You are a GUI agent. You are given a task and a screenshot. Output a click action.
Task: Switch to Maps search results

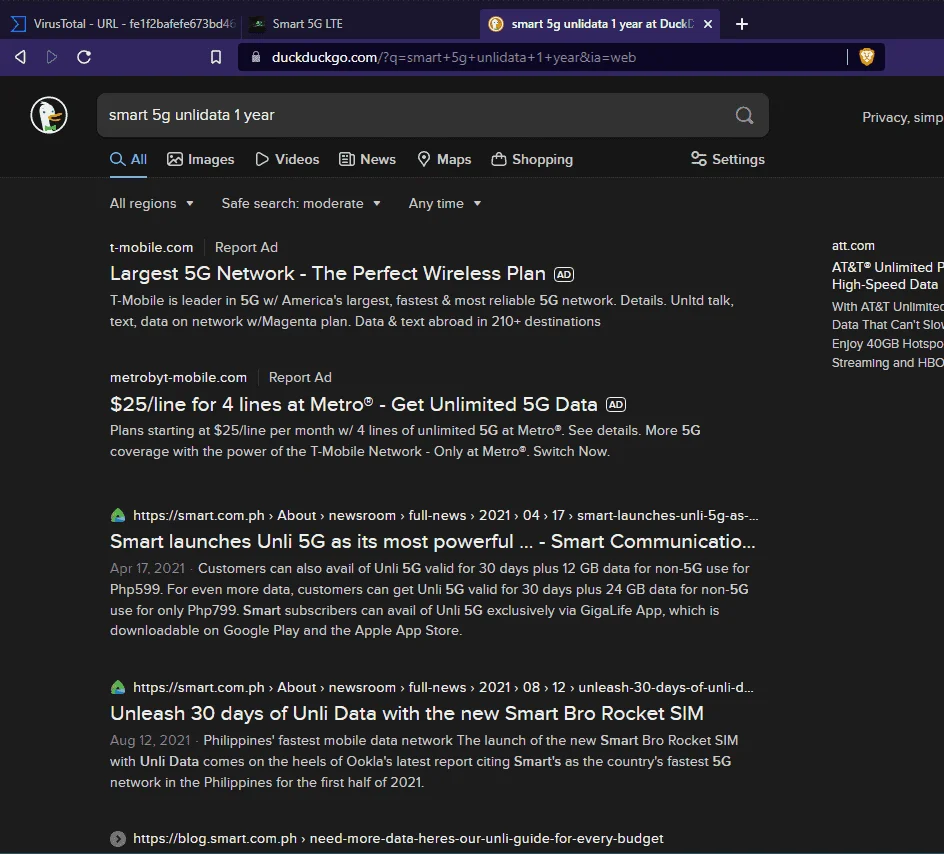pos(444,159)
